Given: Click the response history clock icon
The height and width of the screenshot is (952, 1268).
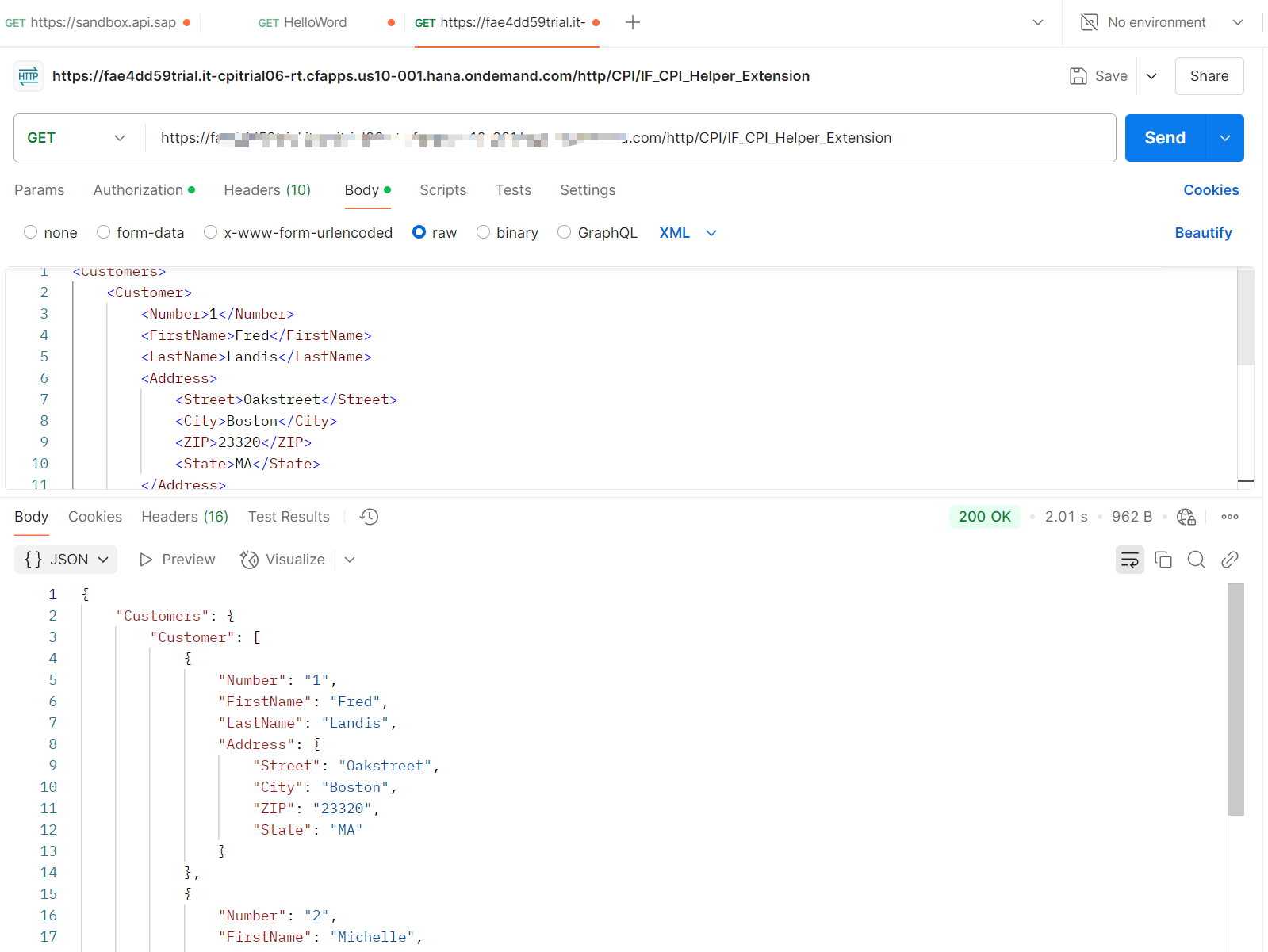Looking at the screenshot, I should pyautogui.click(x=369, y=517).
